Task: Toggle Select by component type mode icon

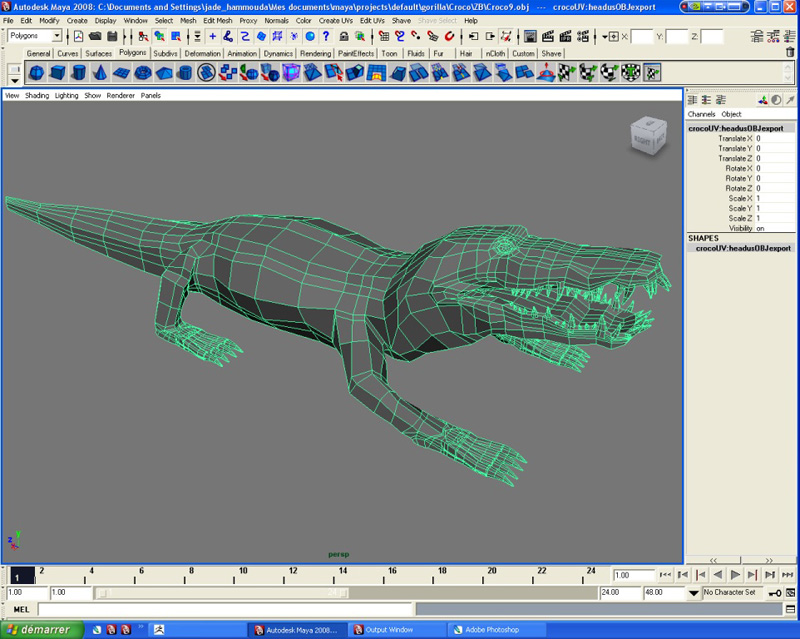Action: pos(176,36)
